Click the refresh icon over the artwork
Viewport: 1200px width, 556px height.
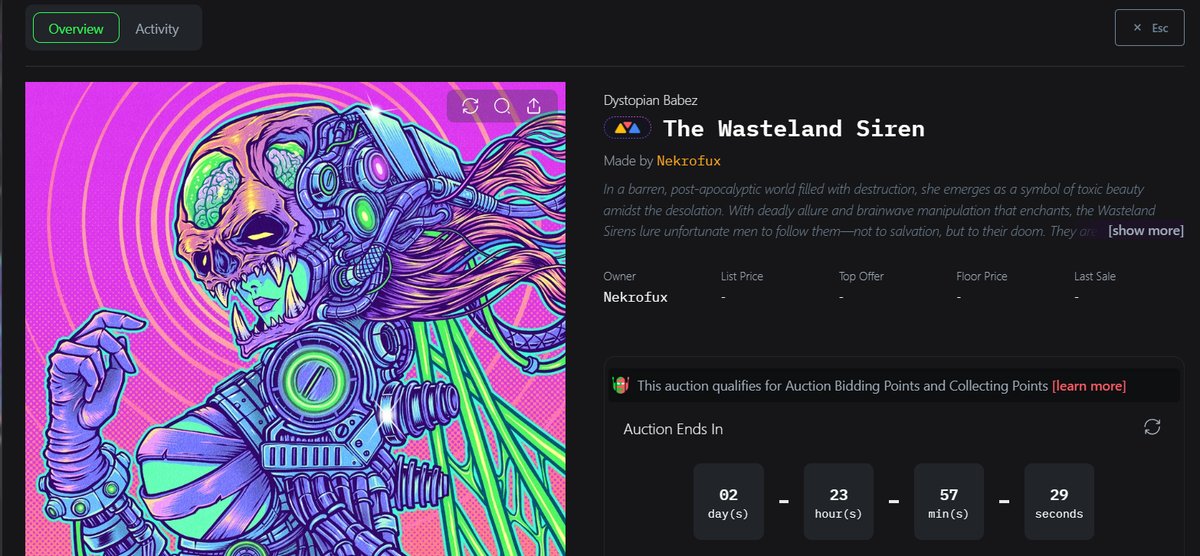[x=470, y=106]
